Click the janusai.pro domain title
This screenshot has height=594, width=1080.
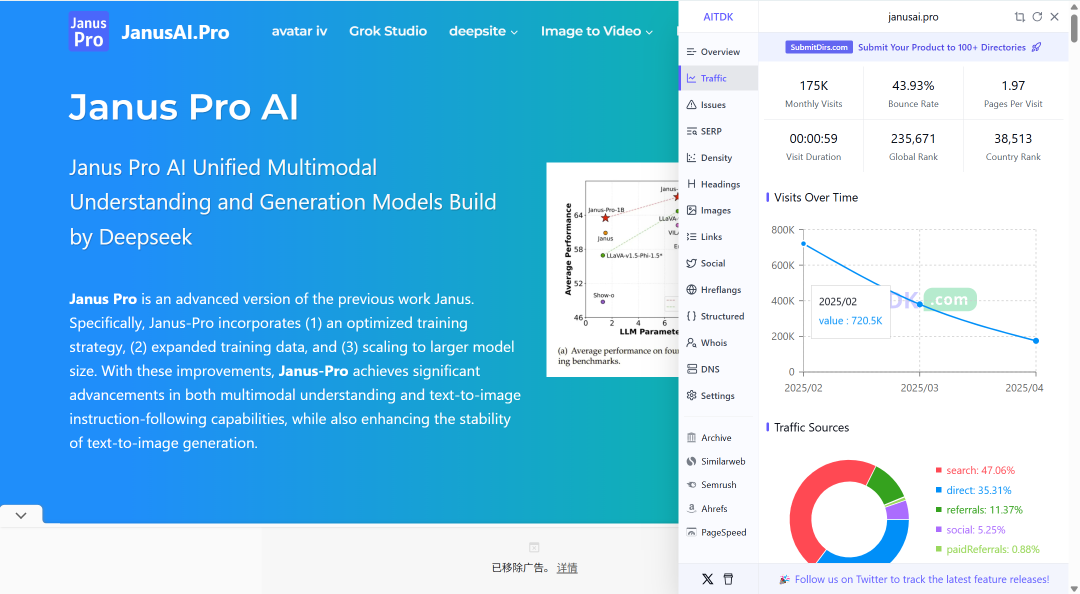point(913,17)
